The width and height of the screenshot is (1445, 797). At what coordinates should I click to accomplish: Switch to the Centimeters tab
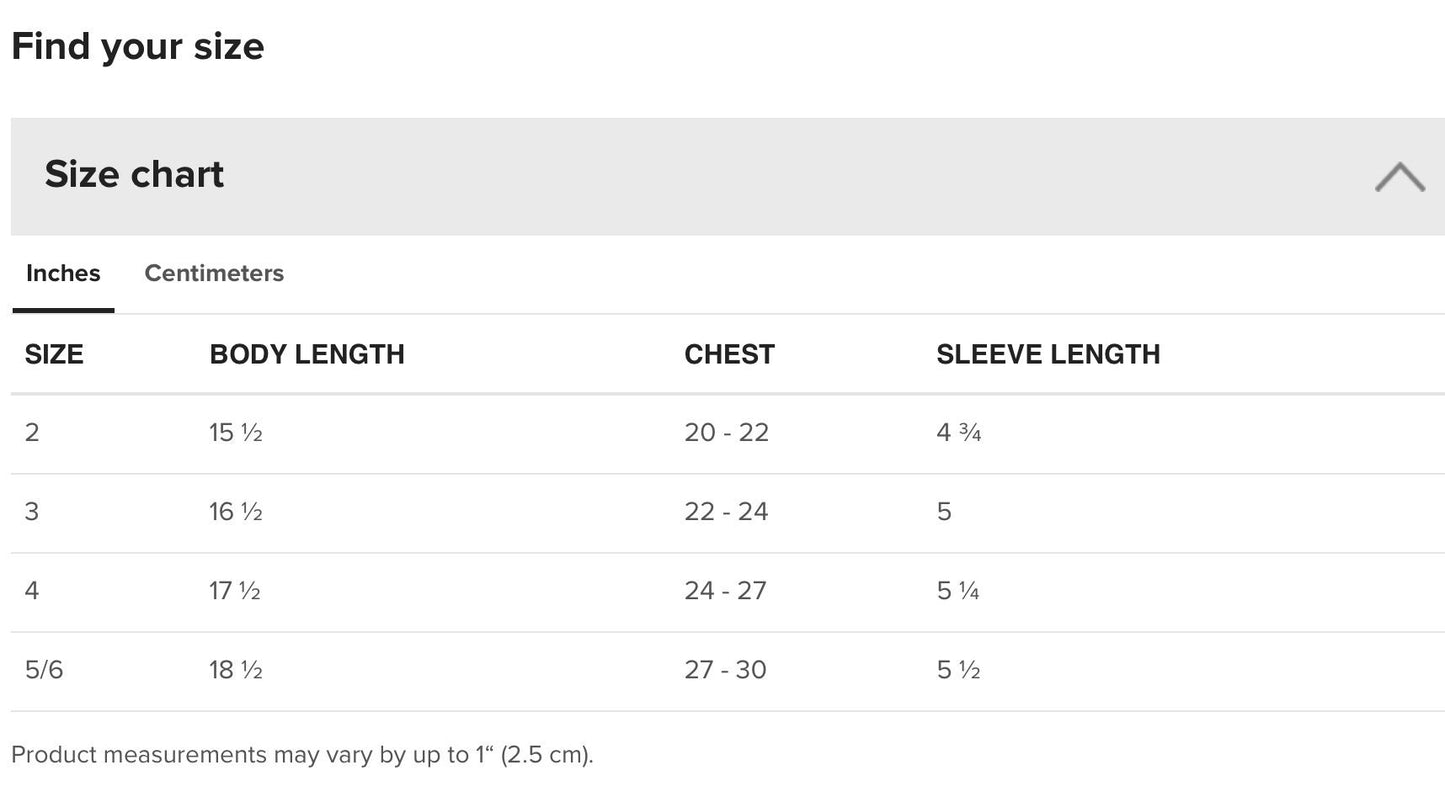214,273
